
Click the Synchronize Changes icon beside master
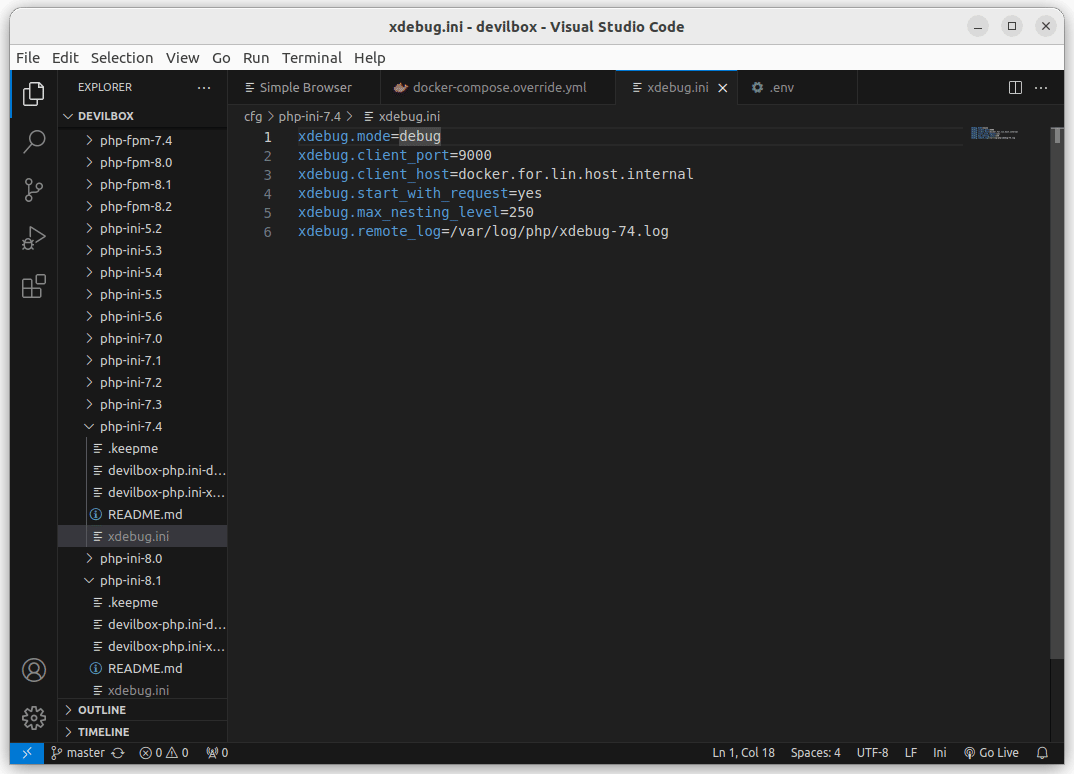pos(118,753)
